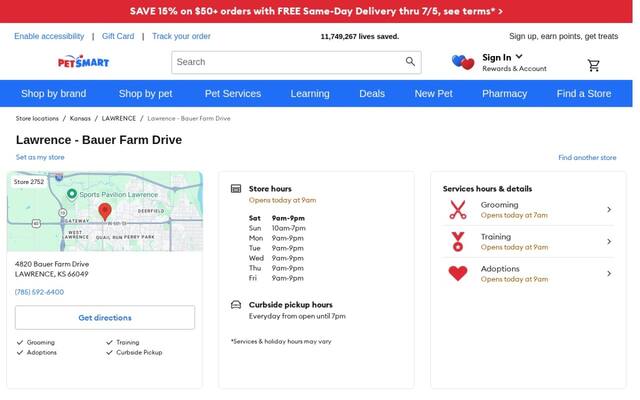Image resolution: width=640 pixels, height=400 pixels.
Task: Click the Training medal icon
Action: (458, 242)
